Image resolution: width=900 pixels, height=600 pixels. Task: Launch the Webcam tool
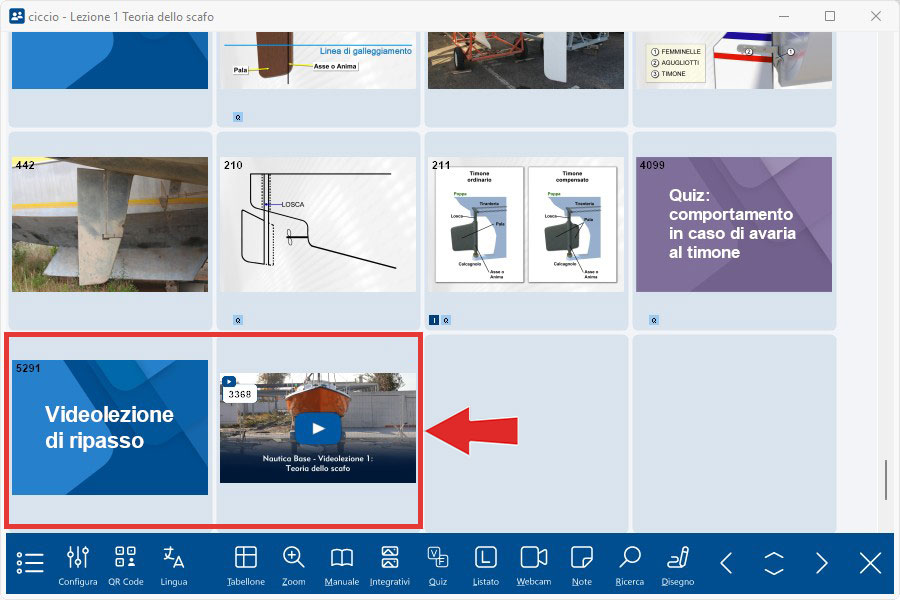coord(534,563)
